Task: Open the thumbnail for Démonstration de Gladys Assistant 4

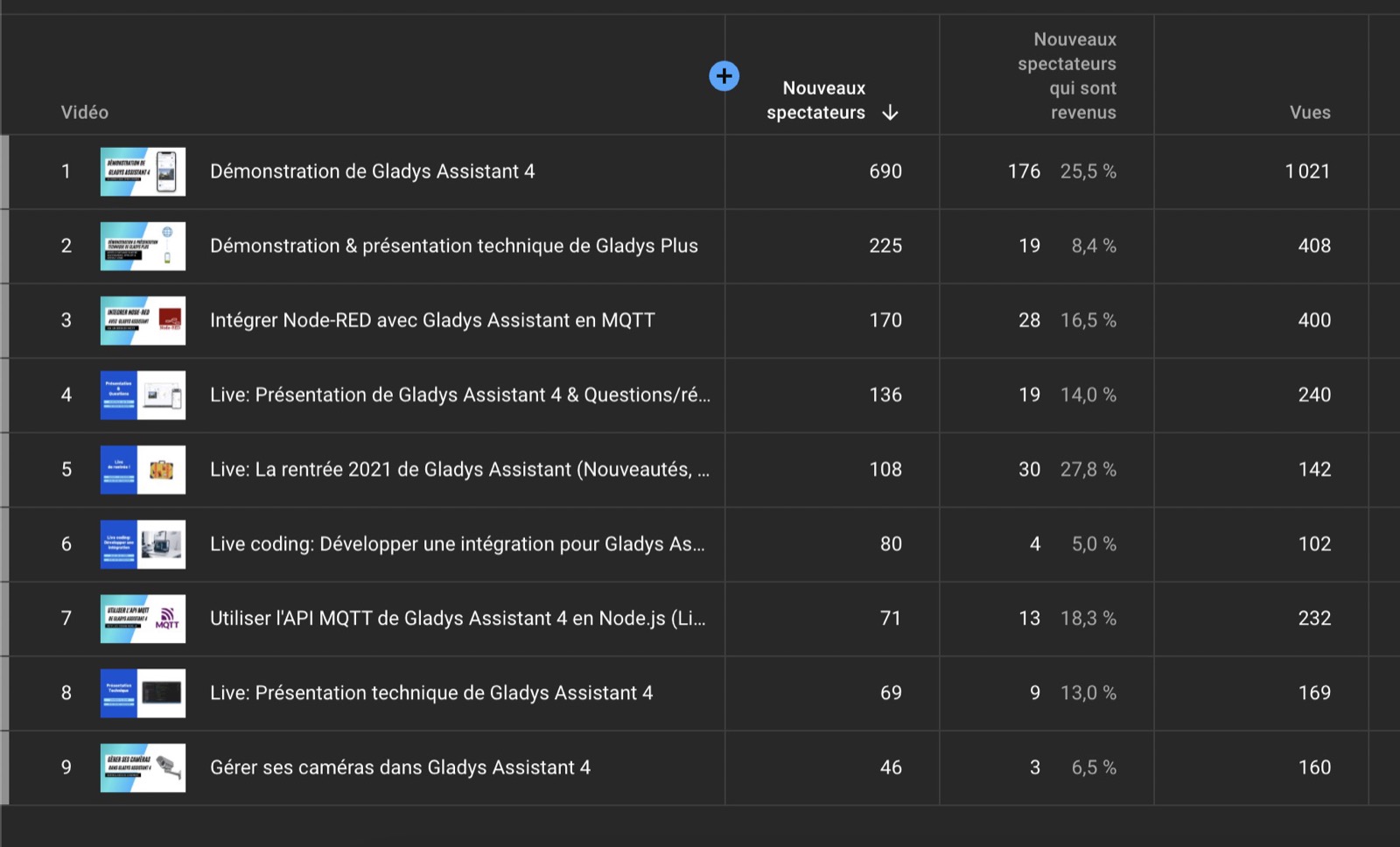Action: click(143, 171)
